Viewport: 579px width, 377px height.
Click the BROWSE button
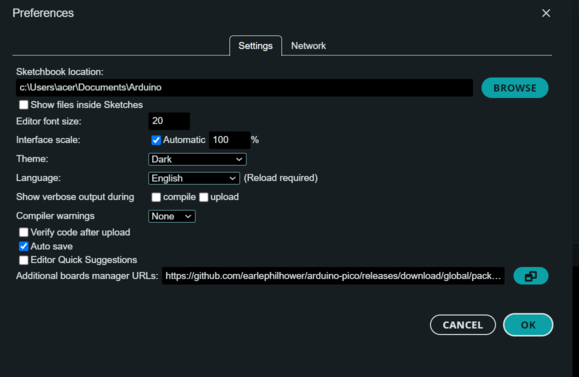(515, 88)
